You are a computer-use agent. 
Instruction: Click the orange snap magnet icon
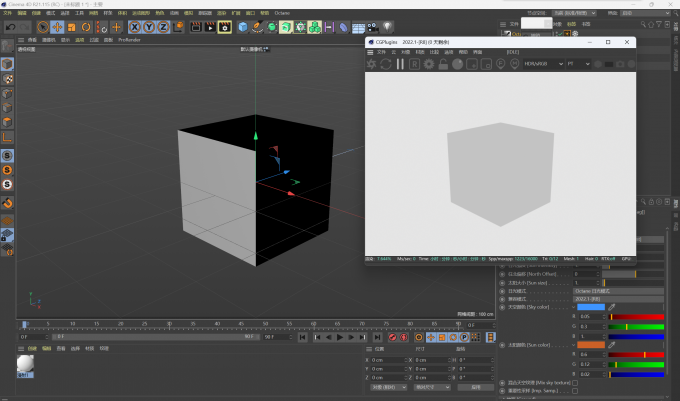(7, 202)
